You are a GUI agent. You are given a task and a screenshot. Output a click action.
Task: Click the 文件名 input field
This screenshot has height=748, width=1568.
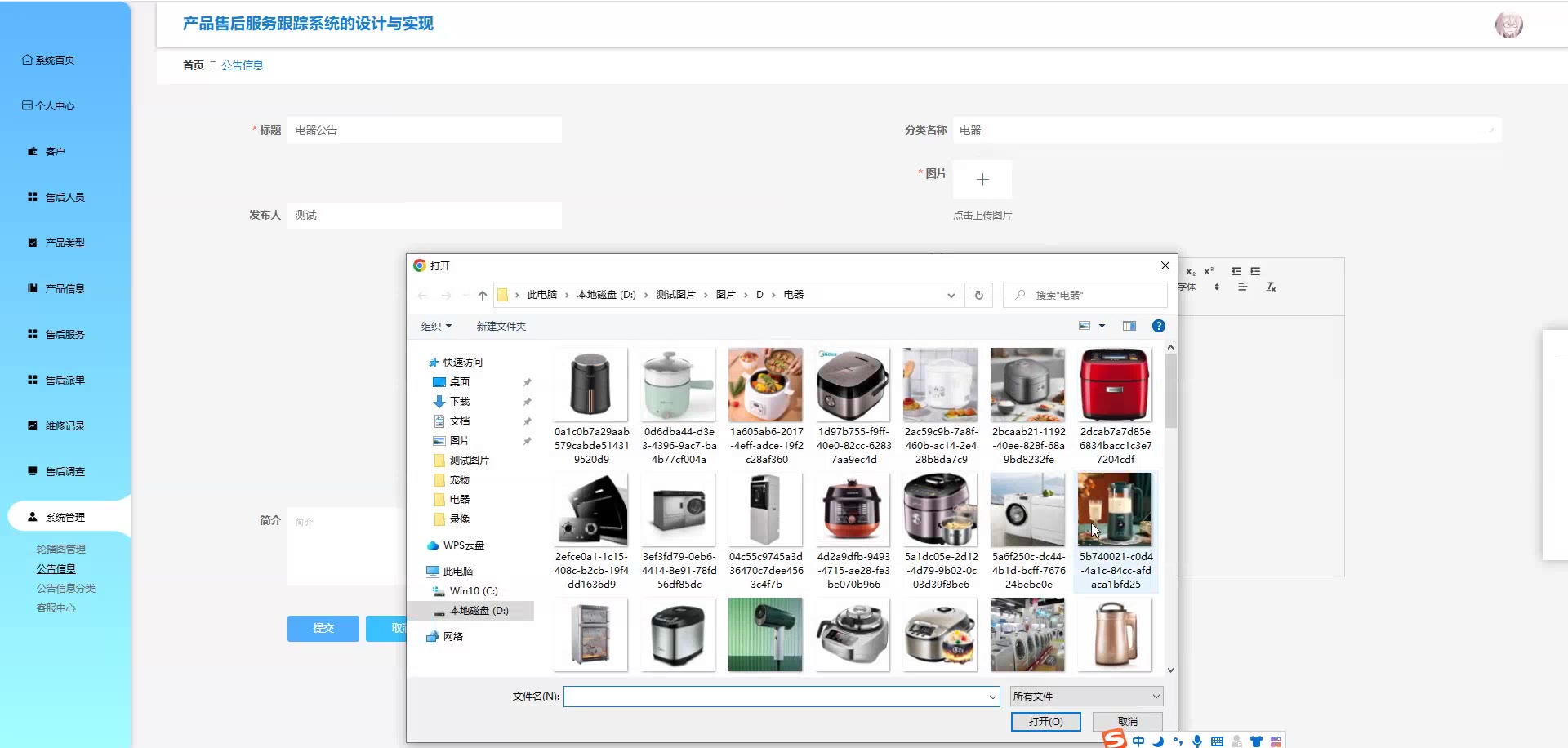point(781,697)
